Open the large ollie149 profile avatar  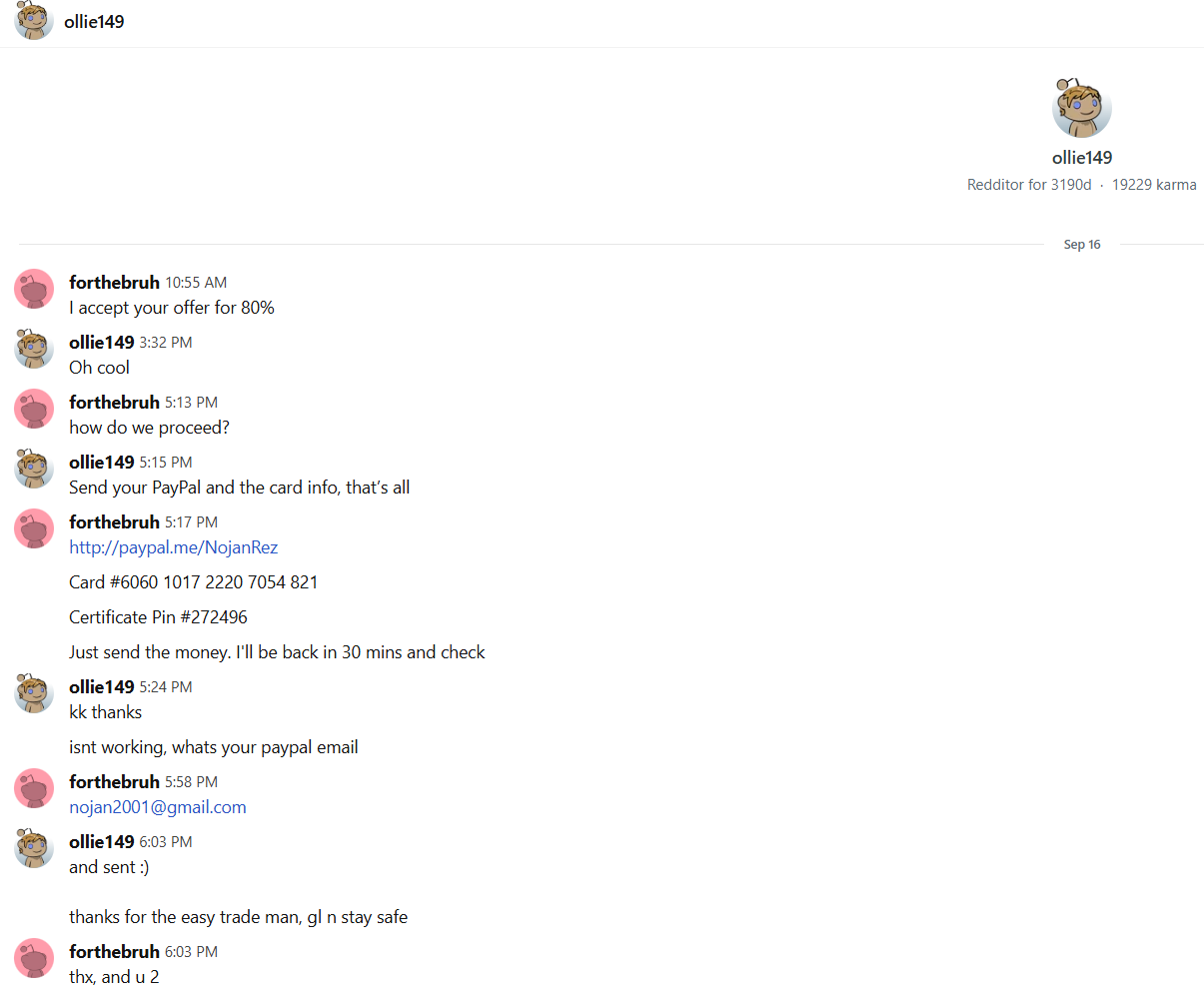(x=1081, y=108)
